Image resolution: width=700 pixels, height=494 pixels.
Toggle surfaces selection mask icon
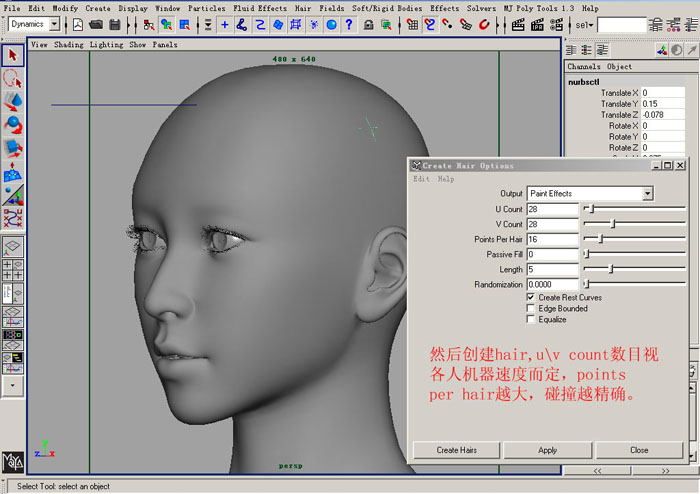point(278,25)
